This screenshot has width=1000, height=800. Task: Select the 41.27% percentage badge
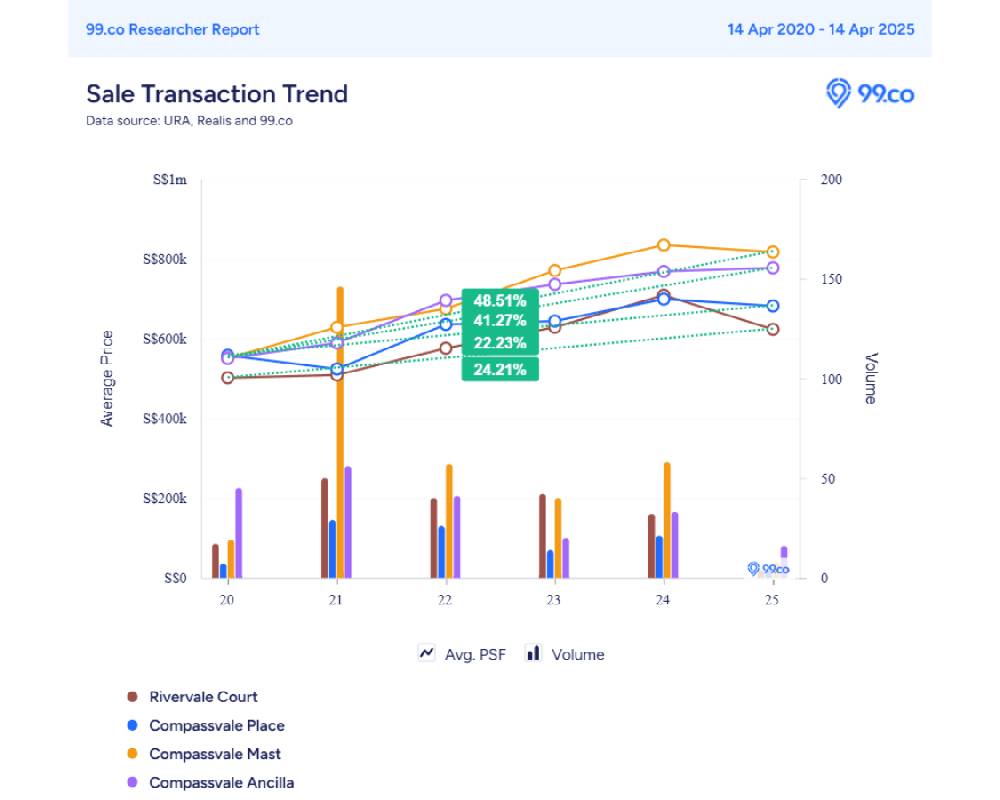click(x=500, y=321)
